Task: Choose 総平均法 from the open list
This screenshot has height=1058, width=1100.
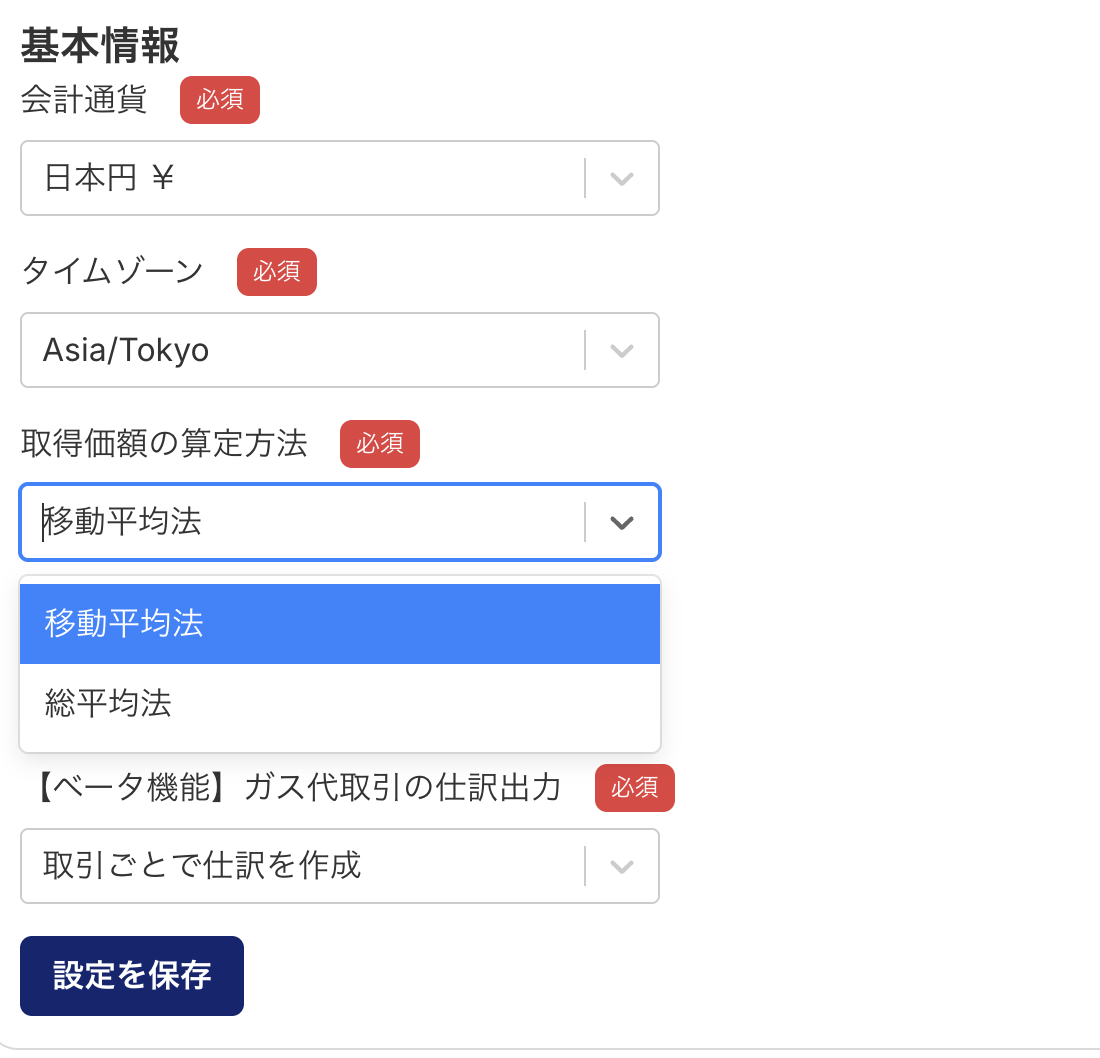Action: [340, 704]
